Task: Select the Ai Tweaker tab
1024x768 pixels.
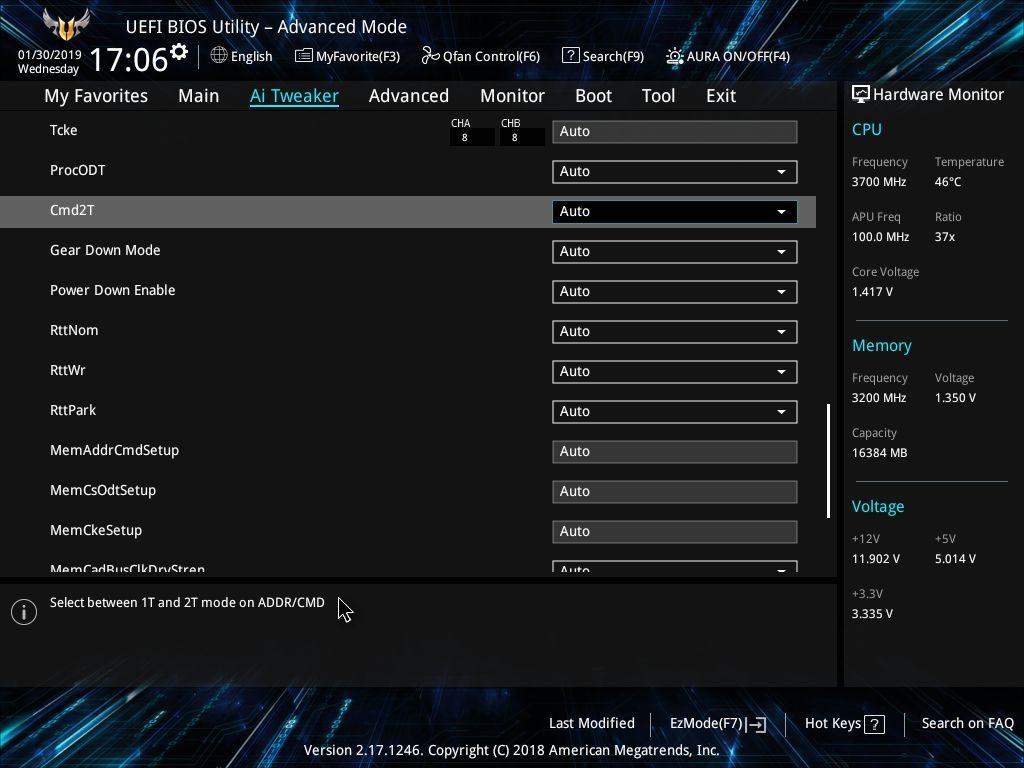Action: (294, 96)
